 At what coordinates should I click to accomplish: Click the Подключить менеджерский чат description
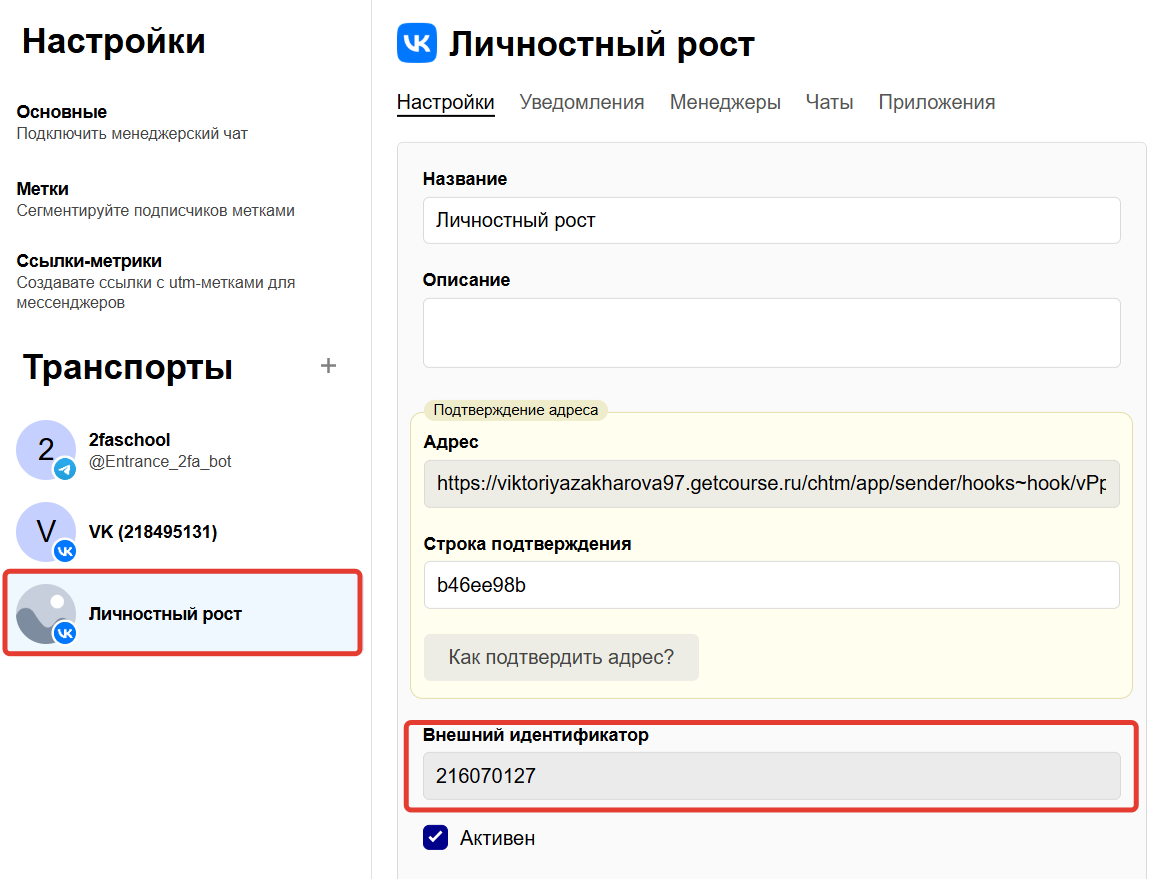[132, 134]
